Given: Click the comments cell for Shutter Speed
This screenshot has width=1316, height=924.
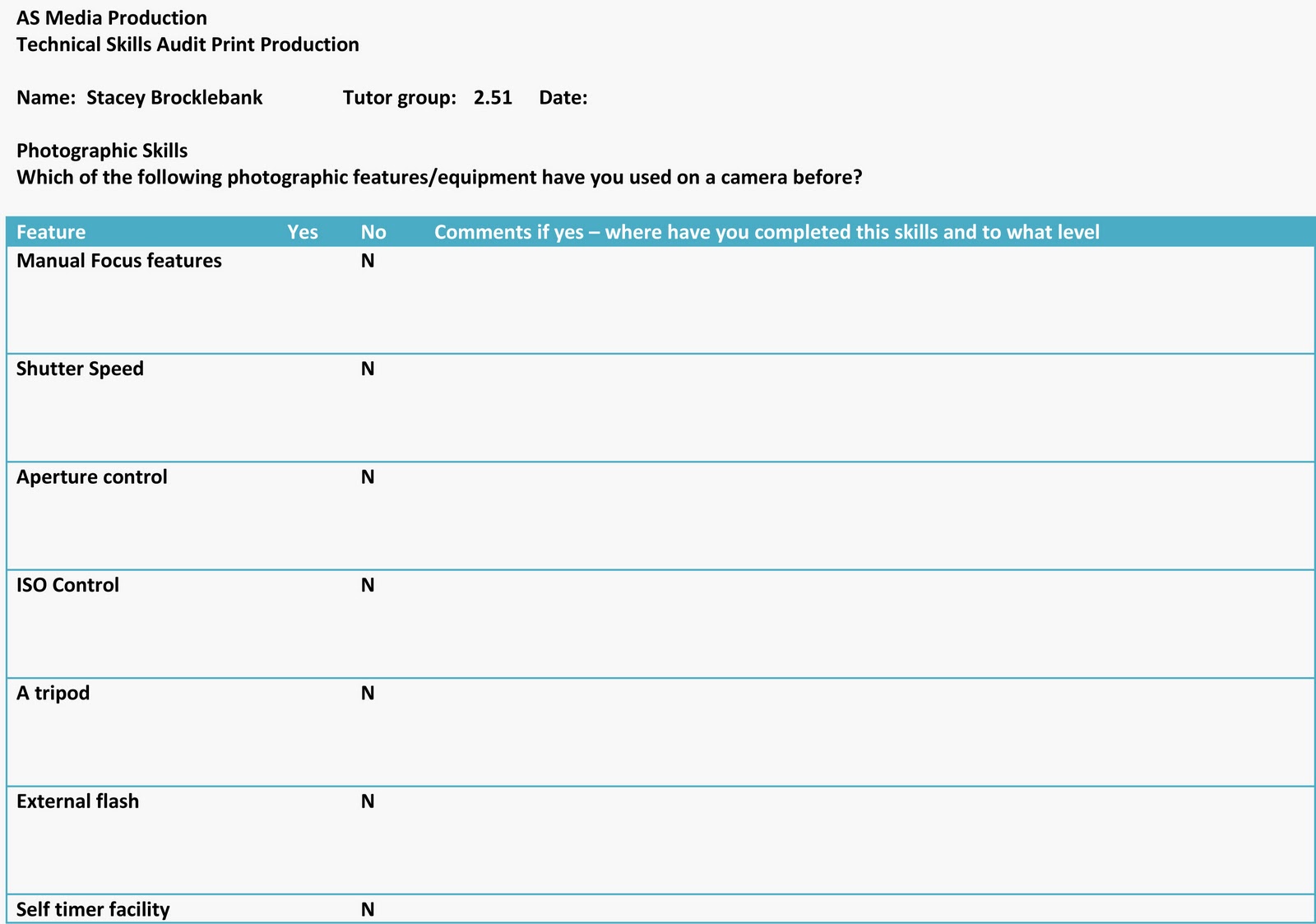Looking at the screenshot, I should [x=870, y=408].
